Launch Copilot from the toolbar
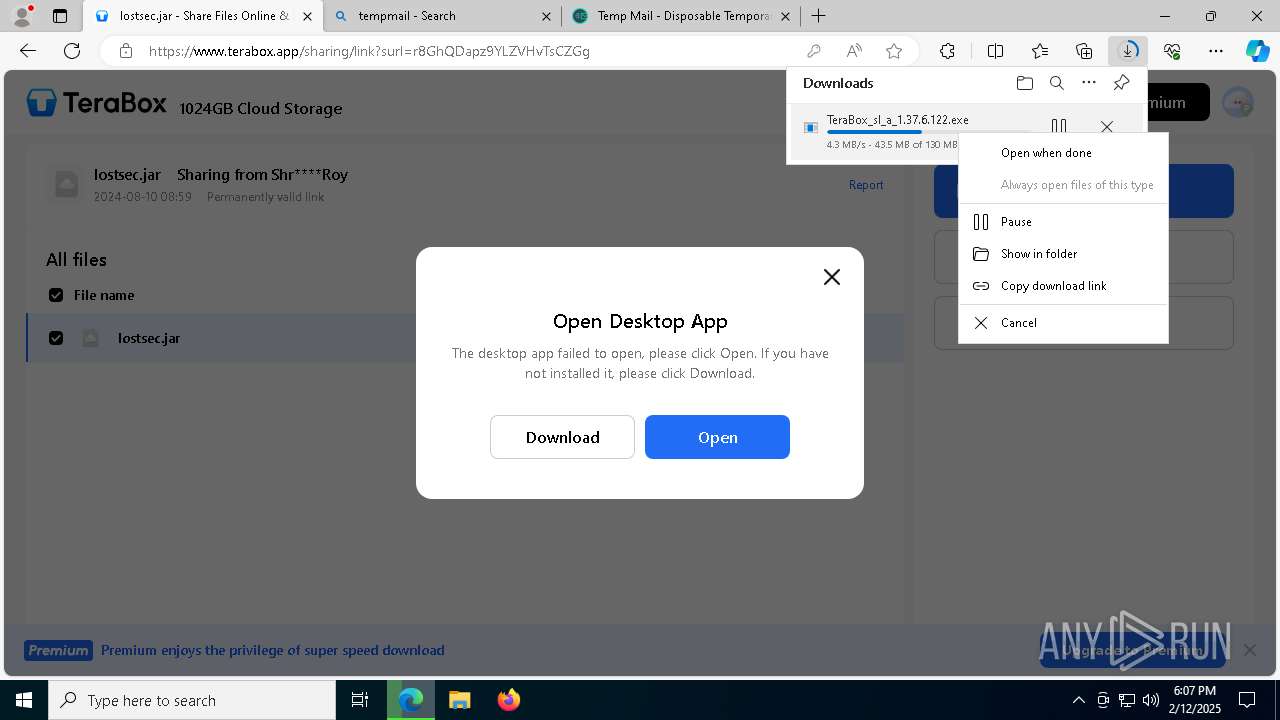This screenshot has width=1280, height=720. coord(1257,51)
